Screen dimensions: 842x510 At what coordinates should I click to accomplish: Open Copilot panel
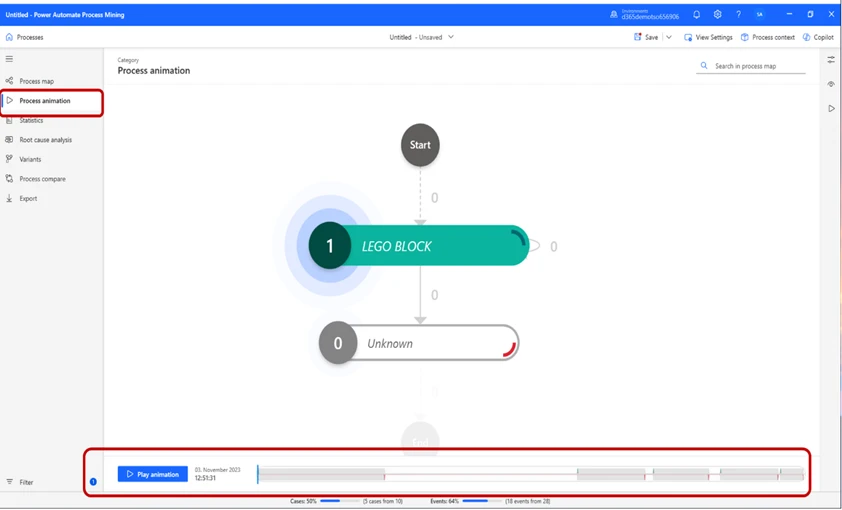(x=818, y=37)
